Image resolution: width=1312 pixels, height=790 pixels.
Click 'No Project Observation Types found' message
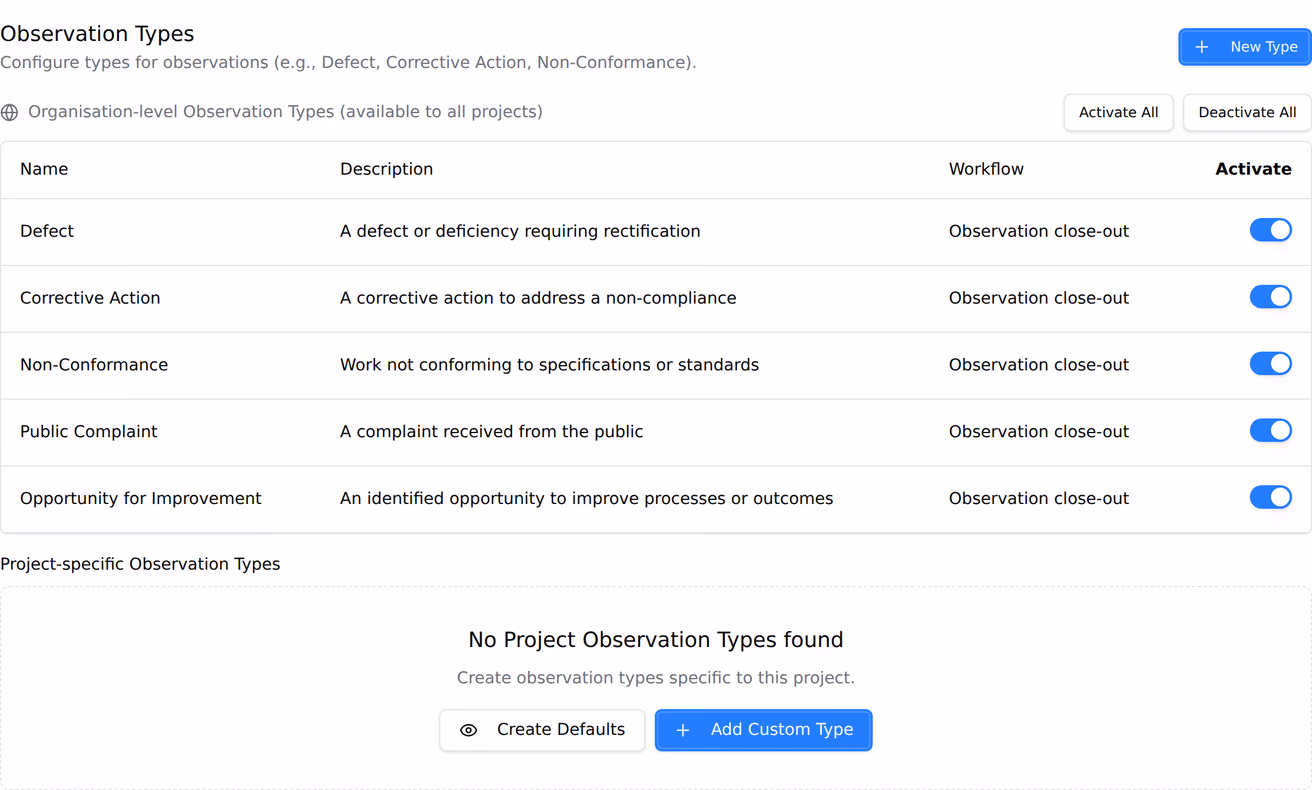coord(656,640)
